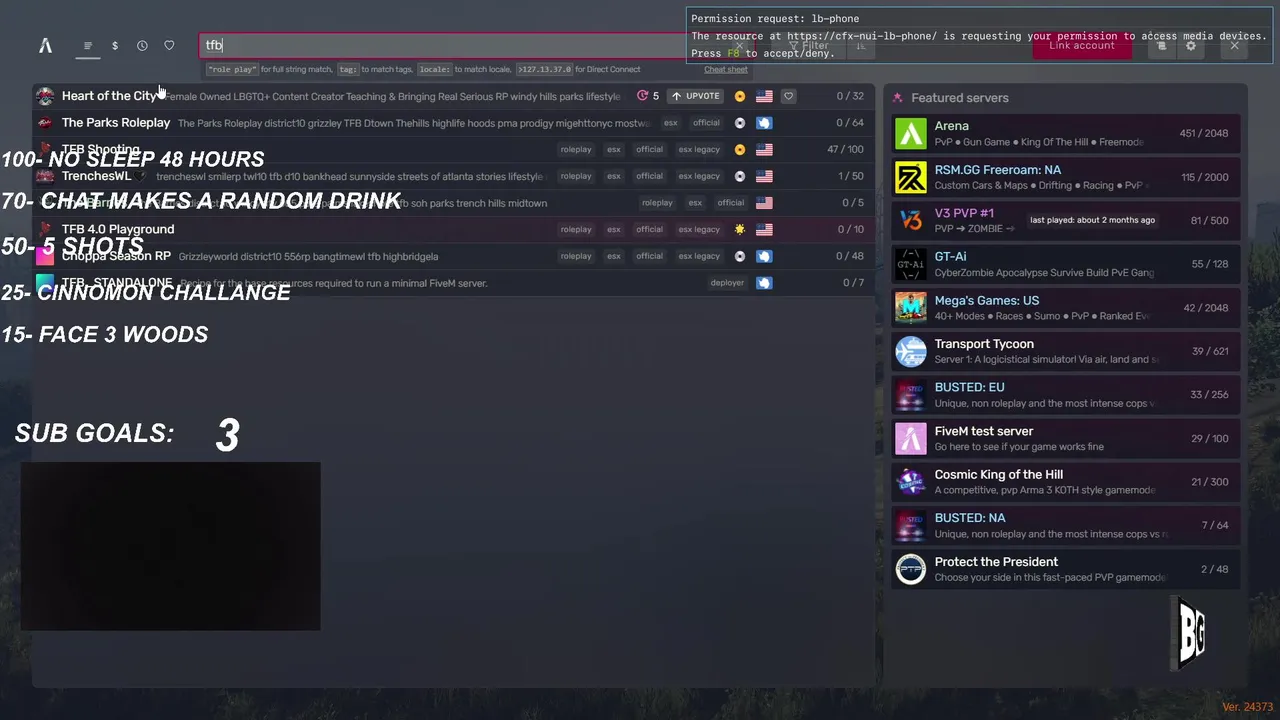
Task: Favorite Heart of the City with heart toggle
Action: click(x=788, y=96)
